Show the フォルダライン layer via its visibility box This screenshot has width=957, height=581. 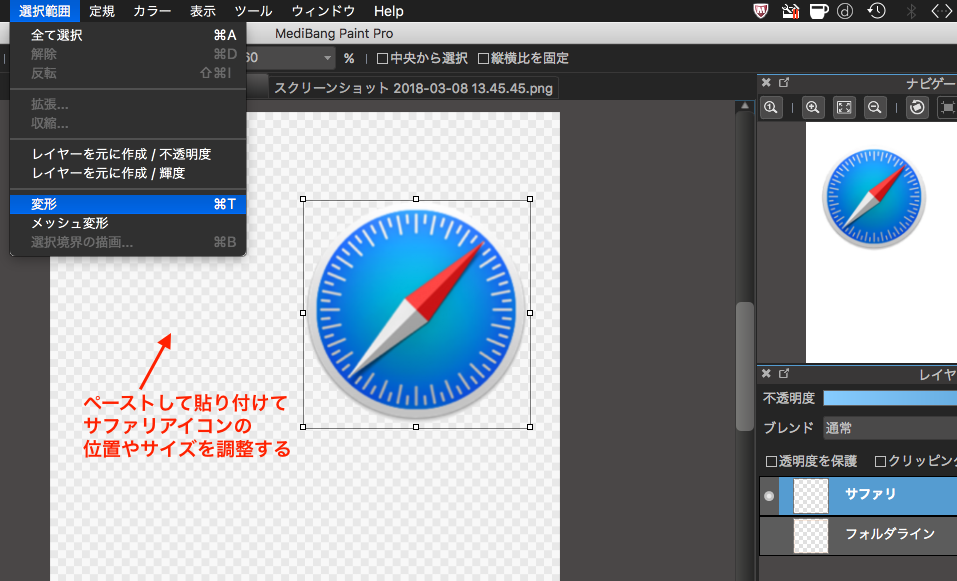click(x=769, y=535)
